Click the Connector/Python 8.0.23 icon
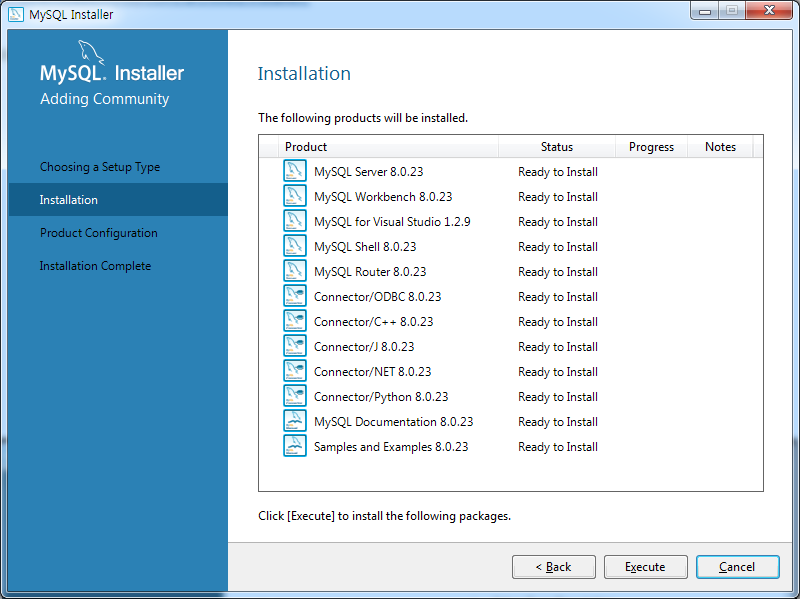Screen dimensions: 800x599 pyautogui.click(x=295, y=396)
